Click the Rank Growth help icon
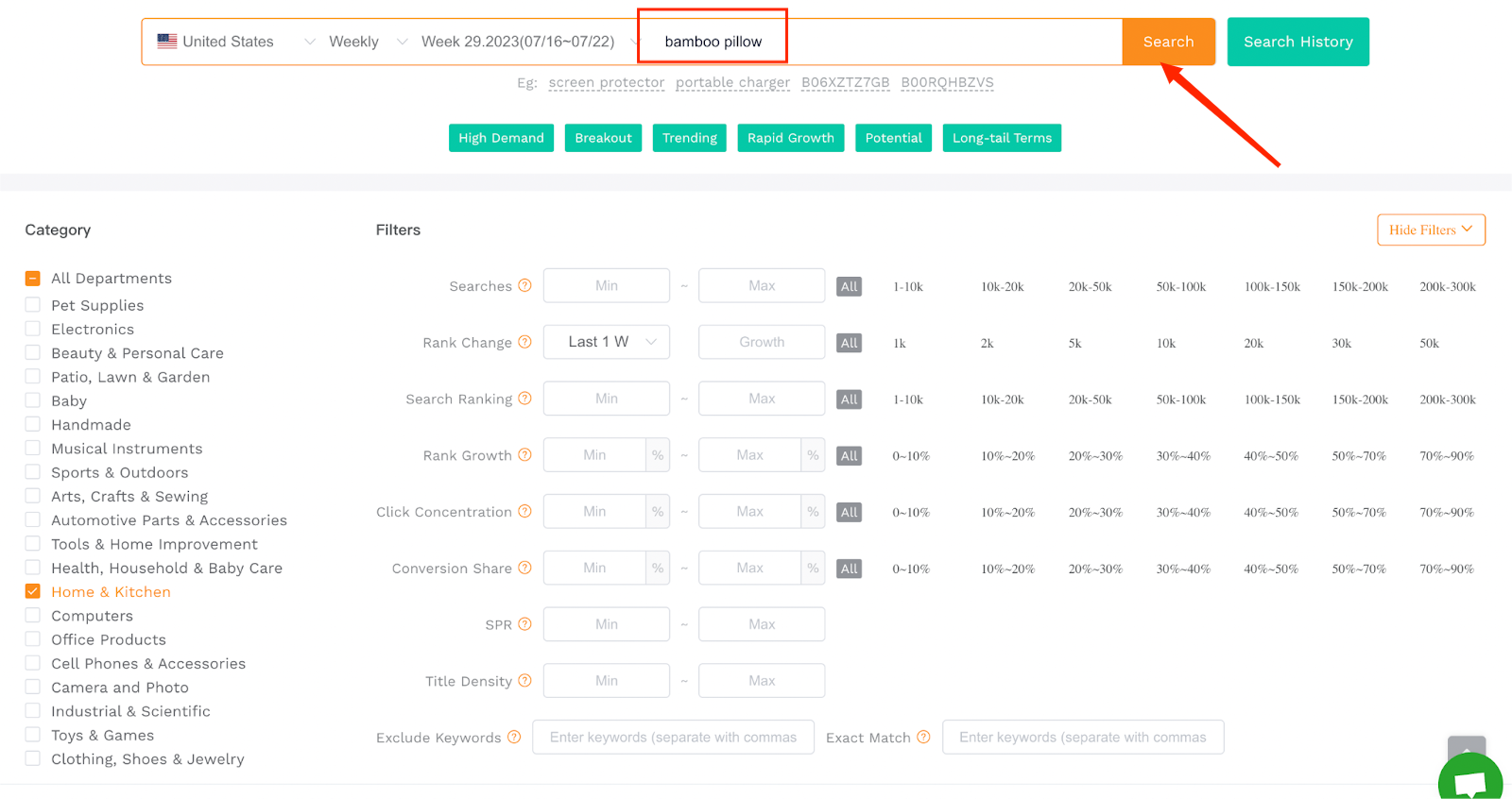 (x=524, y=455)
